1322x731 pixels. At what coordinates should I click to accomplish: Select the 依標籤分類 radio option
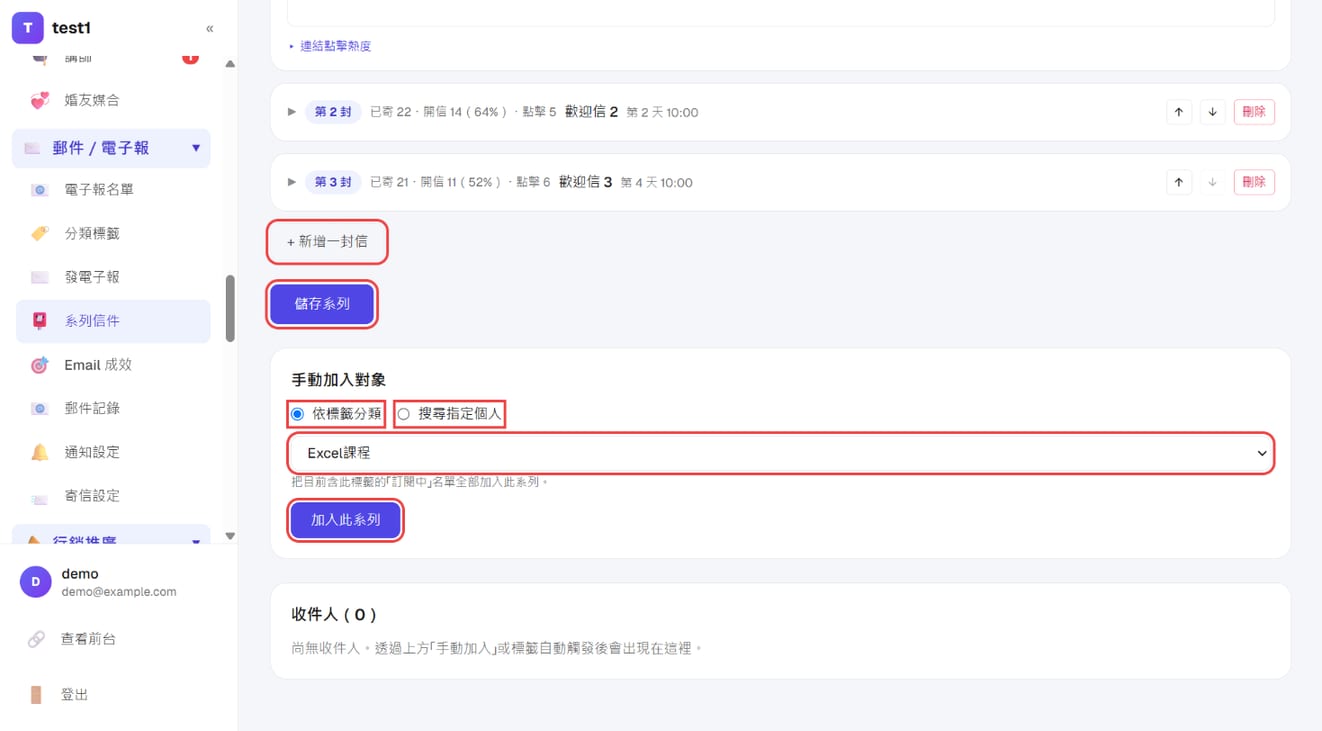[x=297, y=414]
